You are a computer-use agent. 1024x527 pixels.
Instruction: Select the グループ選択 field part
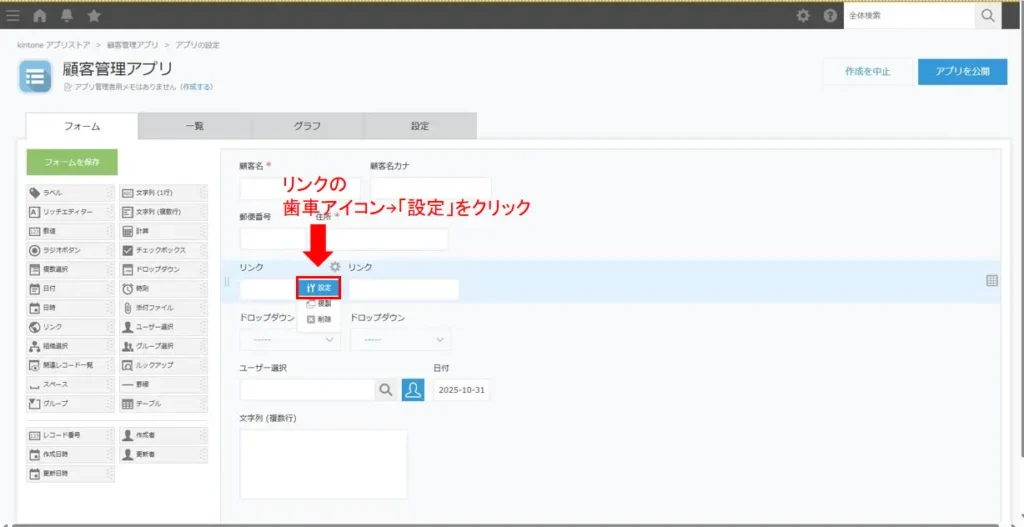tap(164, 346)
